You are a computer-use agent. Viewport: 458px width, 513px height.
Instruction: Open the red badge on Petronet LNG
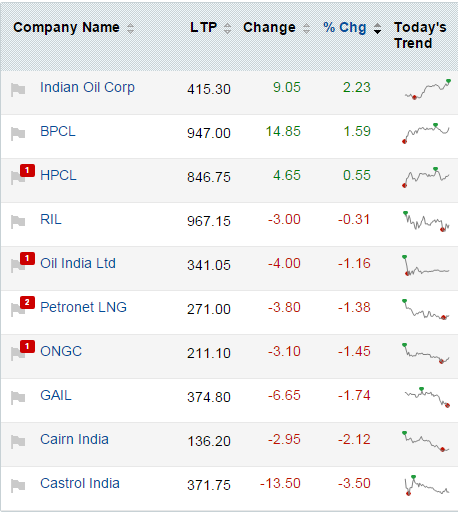[x=27, y=302]
